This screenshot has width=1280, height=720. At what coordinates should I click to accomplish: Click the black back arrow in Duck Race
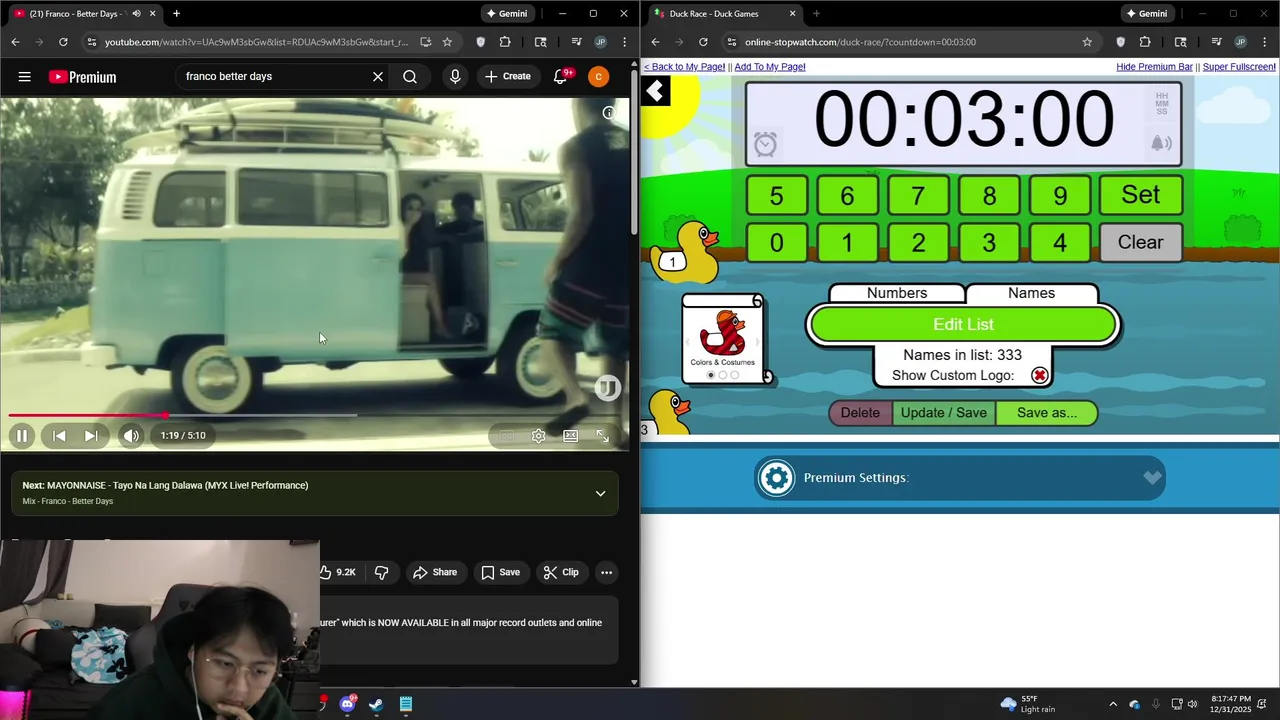[655, 92]
